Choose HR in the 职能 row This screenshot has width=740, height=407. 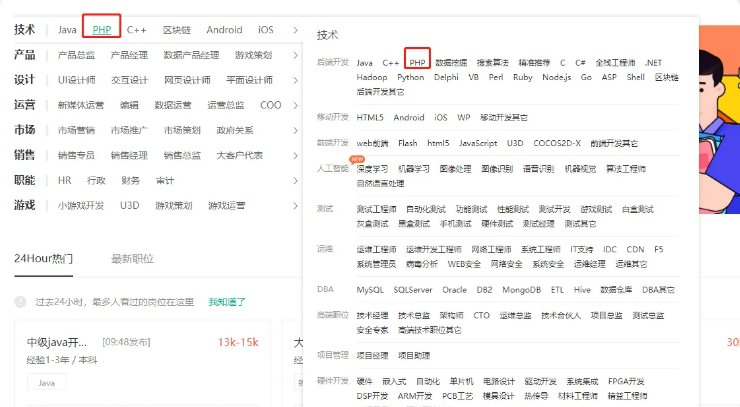[x=65, y=180]
